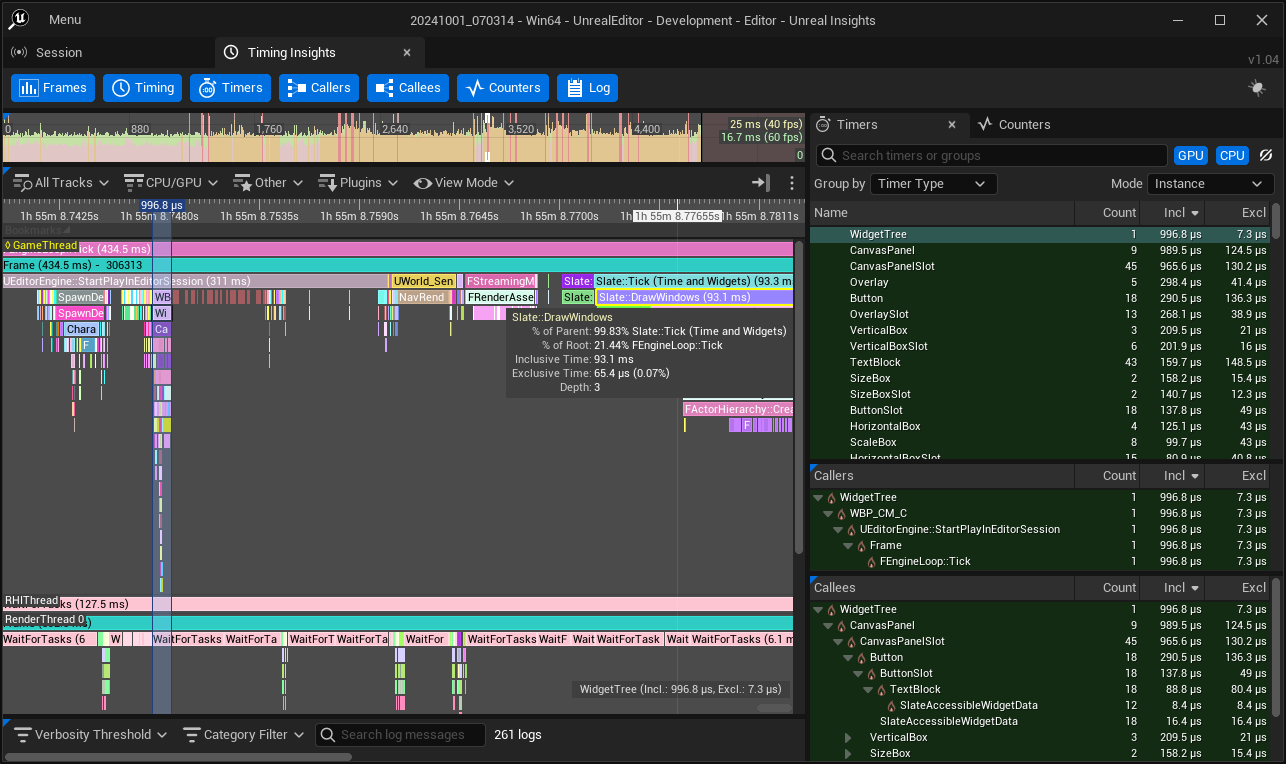Sort timers by Count column header

(1109, 213)
